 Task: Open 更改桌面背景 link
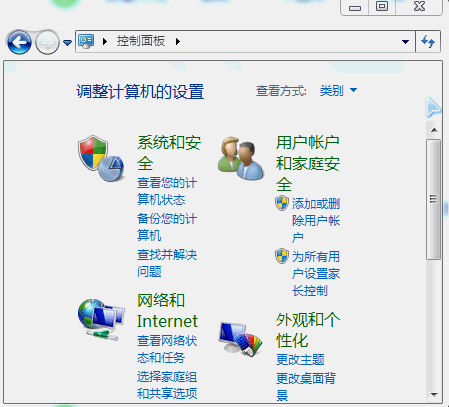click(x=306, y=387)
